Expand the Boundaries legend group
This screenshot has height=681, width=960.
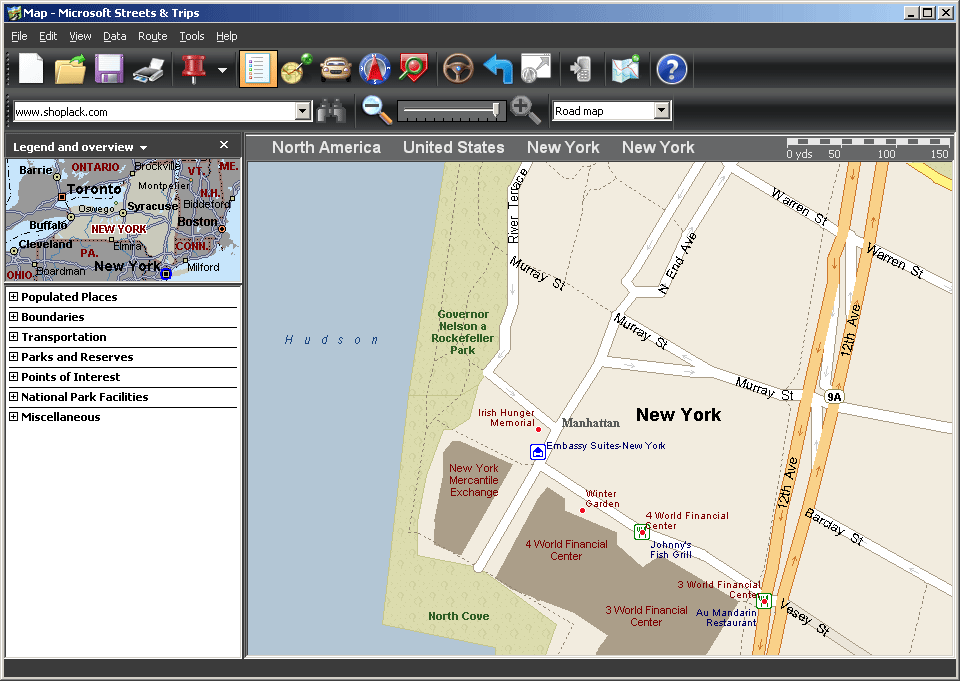coord(13,317)
